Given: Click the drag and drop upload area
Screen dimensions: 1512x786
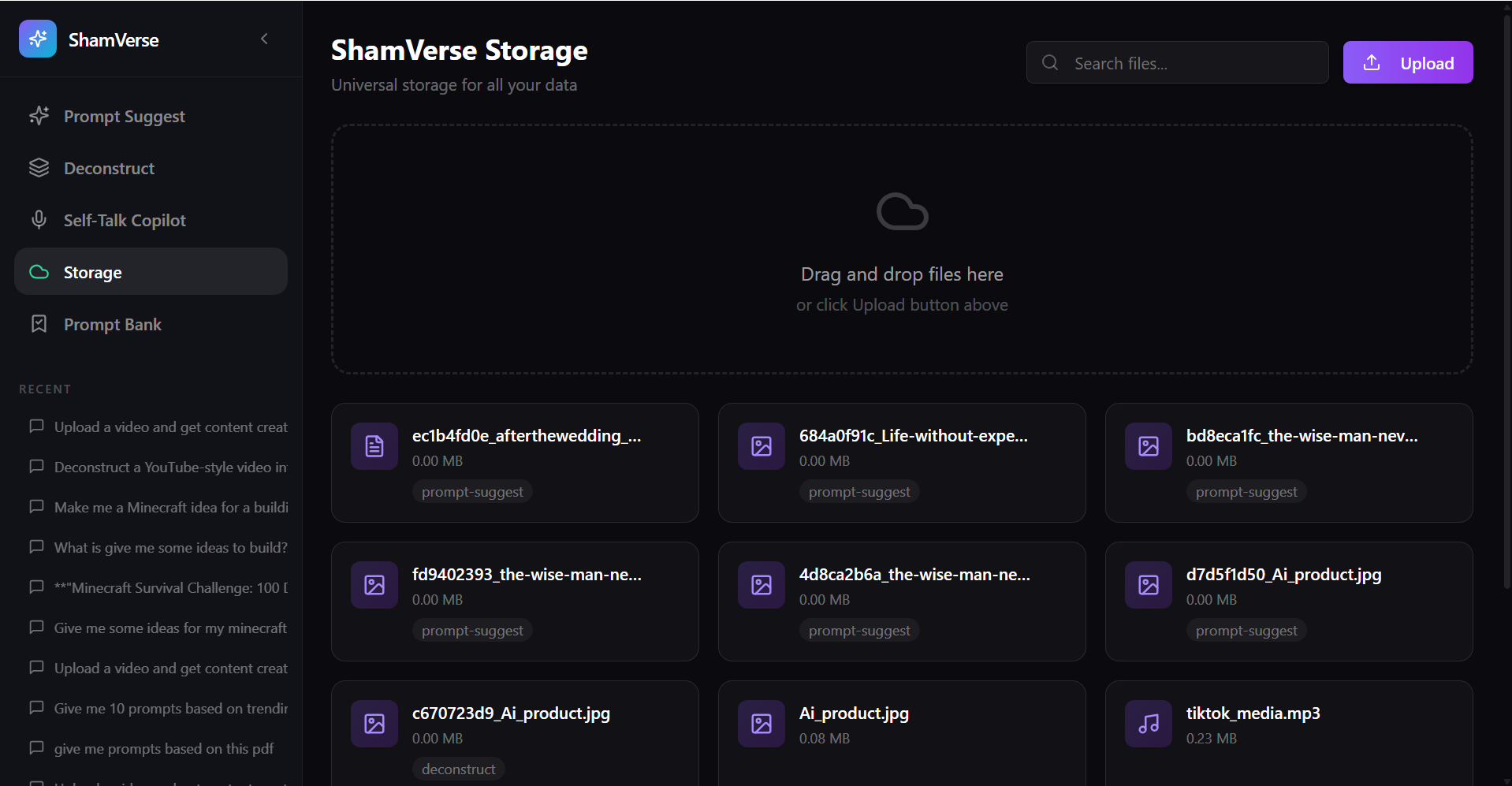Looking at the screenshot, I should tap(902, 250).
